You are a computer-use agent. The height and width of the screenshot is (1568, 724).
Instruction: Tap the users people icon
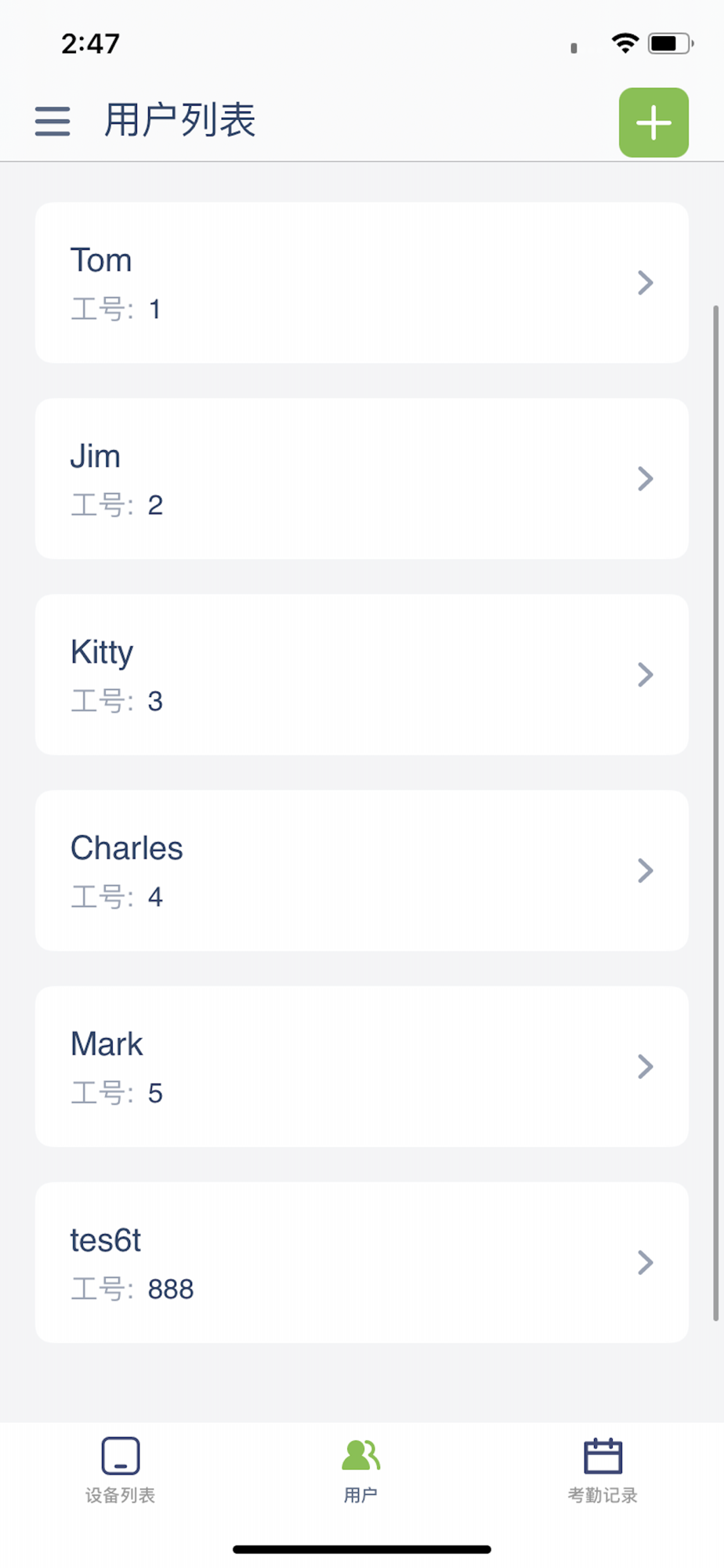361,1455
